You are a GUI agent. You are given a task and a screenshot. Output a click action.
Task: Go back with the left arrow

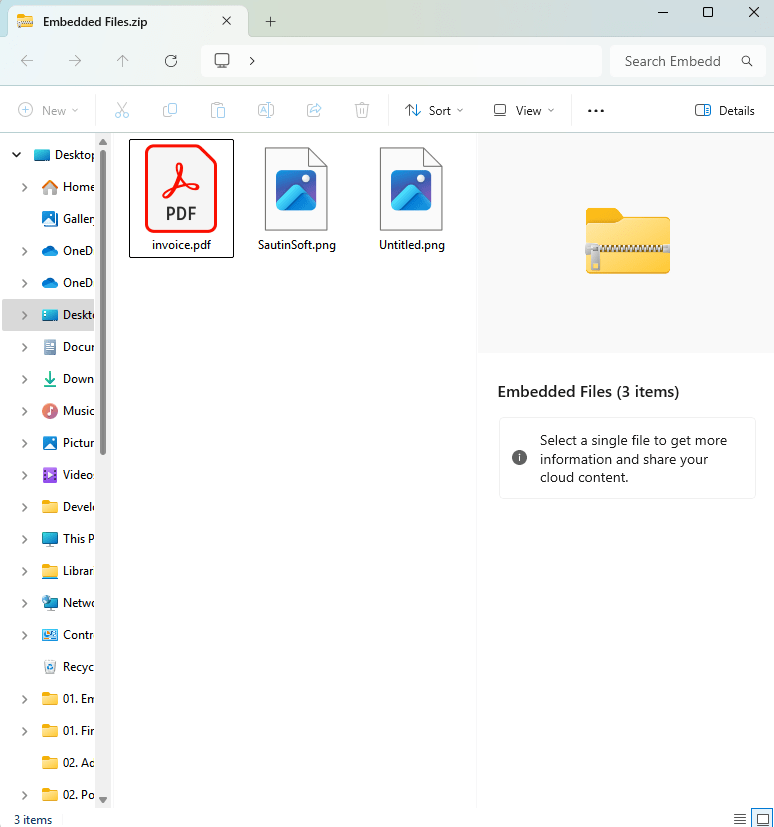[27, 61]
